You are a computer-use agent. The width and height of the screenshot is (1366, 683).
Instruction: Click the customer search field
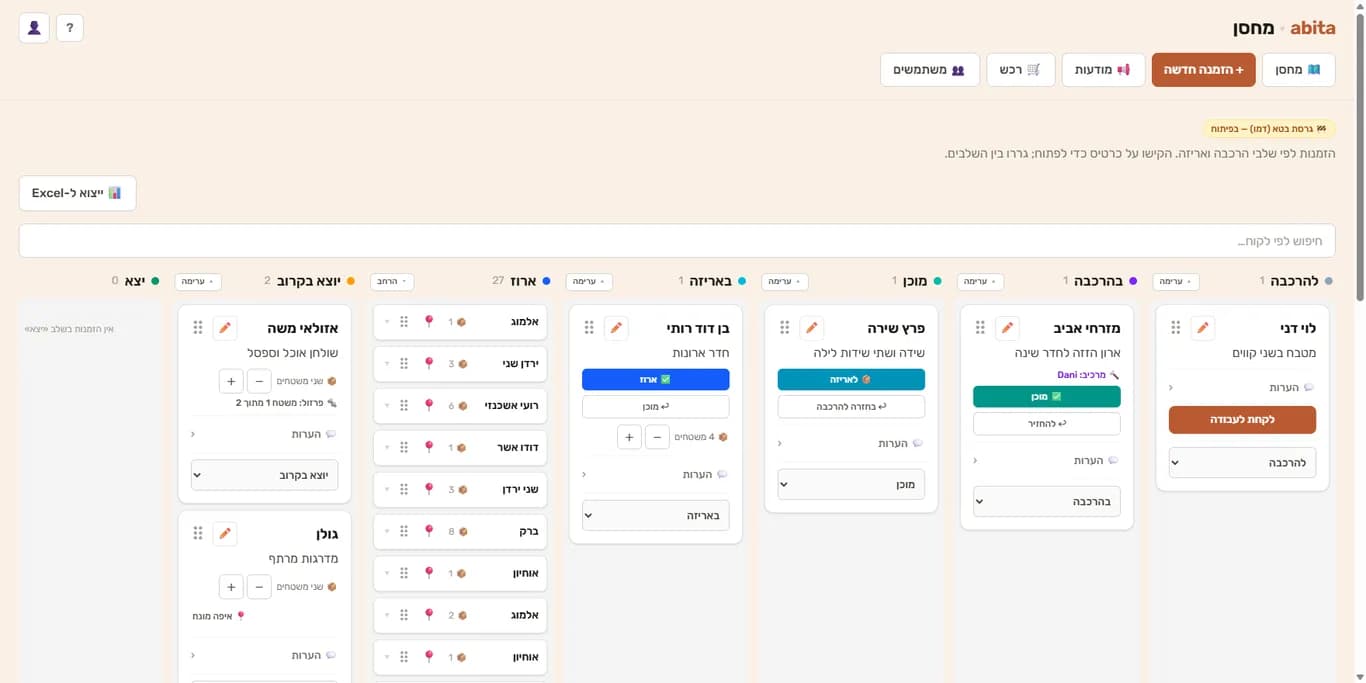(677, 241)
